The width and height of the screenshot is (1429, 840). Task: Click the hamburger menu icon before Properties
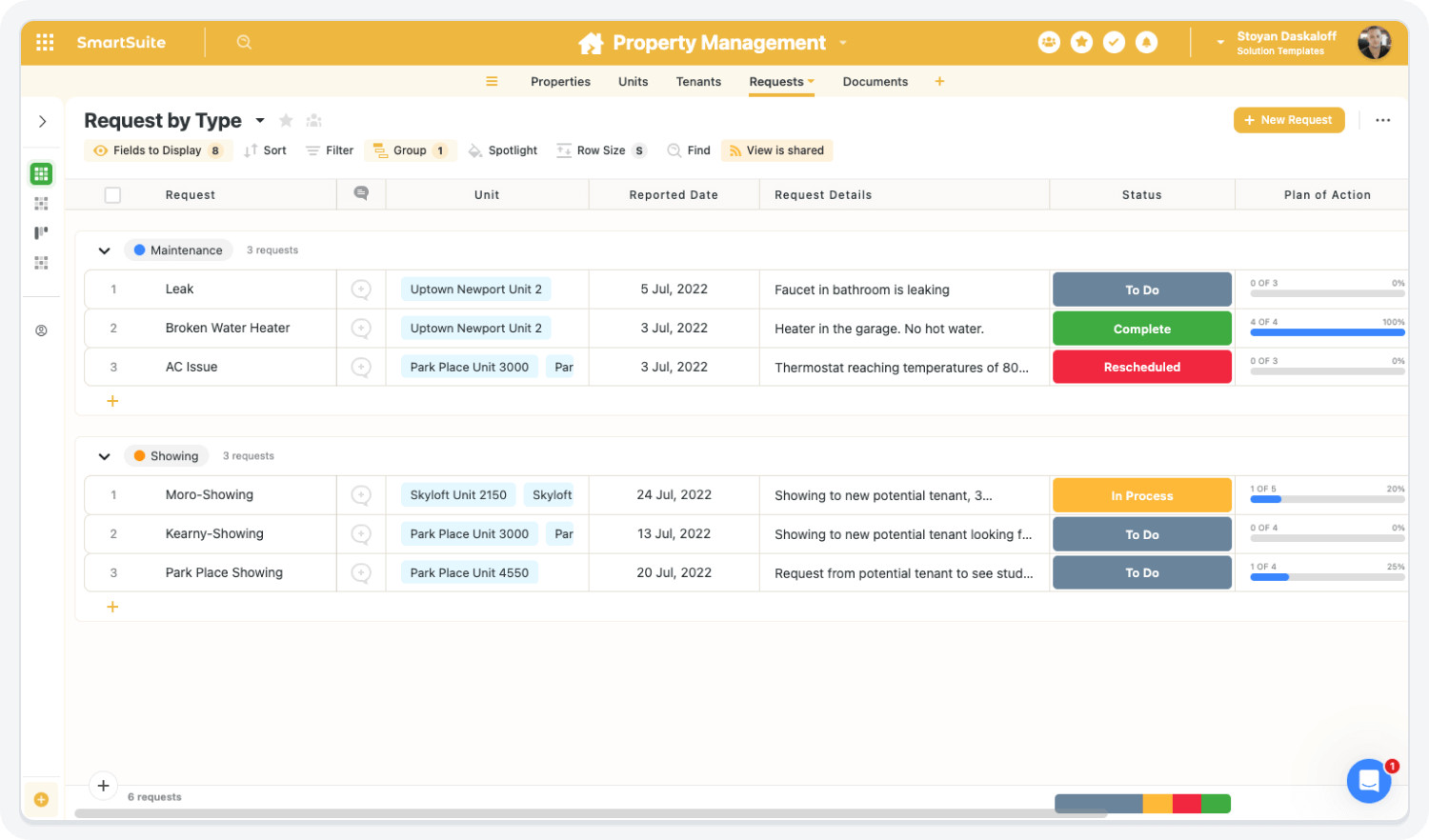tap(492, 81)
